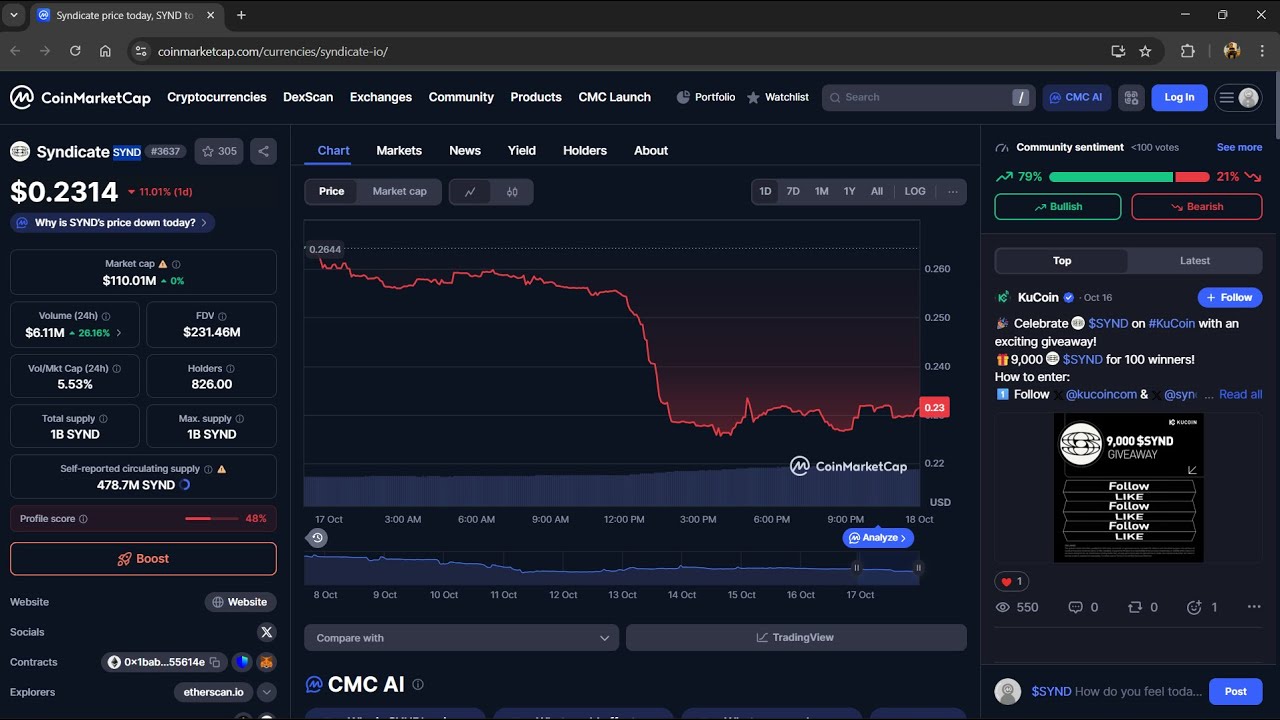1280x720 pixels.
Task: Click the post comment input box
Action: [1116, 691]
